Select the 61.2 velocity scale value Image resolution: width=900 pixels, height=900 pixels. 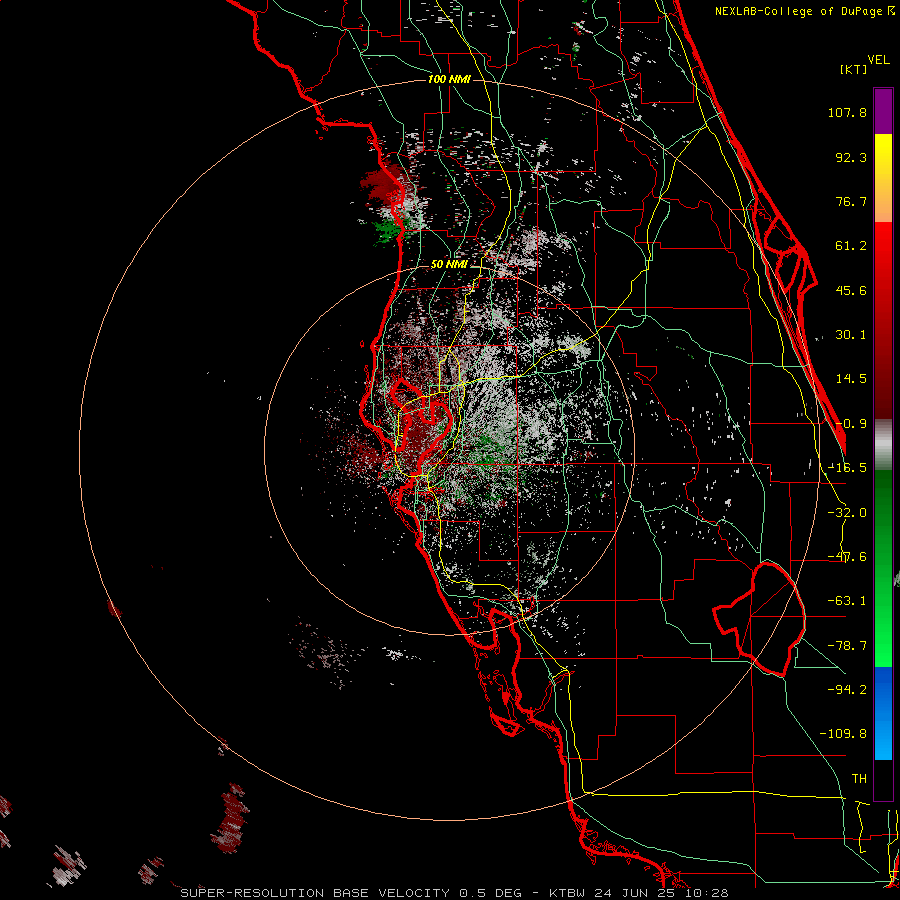tap(851, 246)
